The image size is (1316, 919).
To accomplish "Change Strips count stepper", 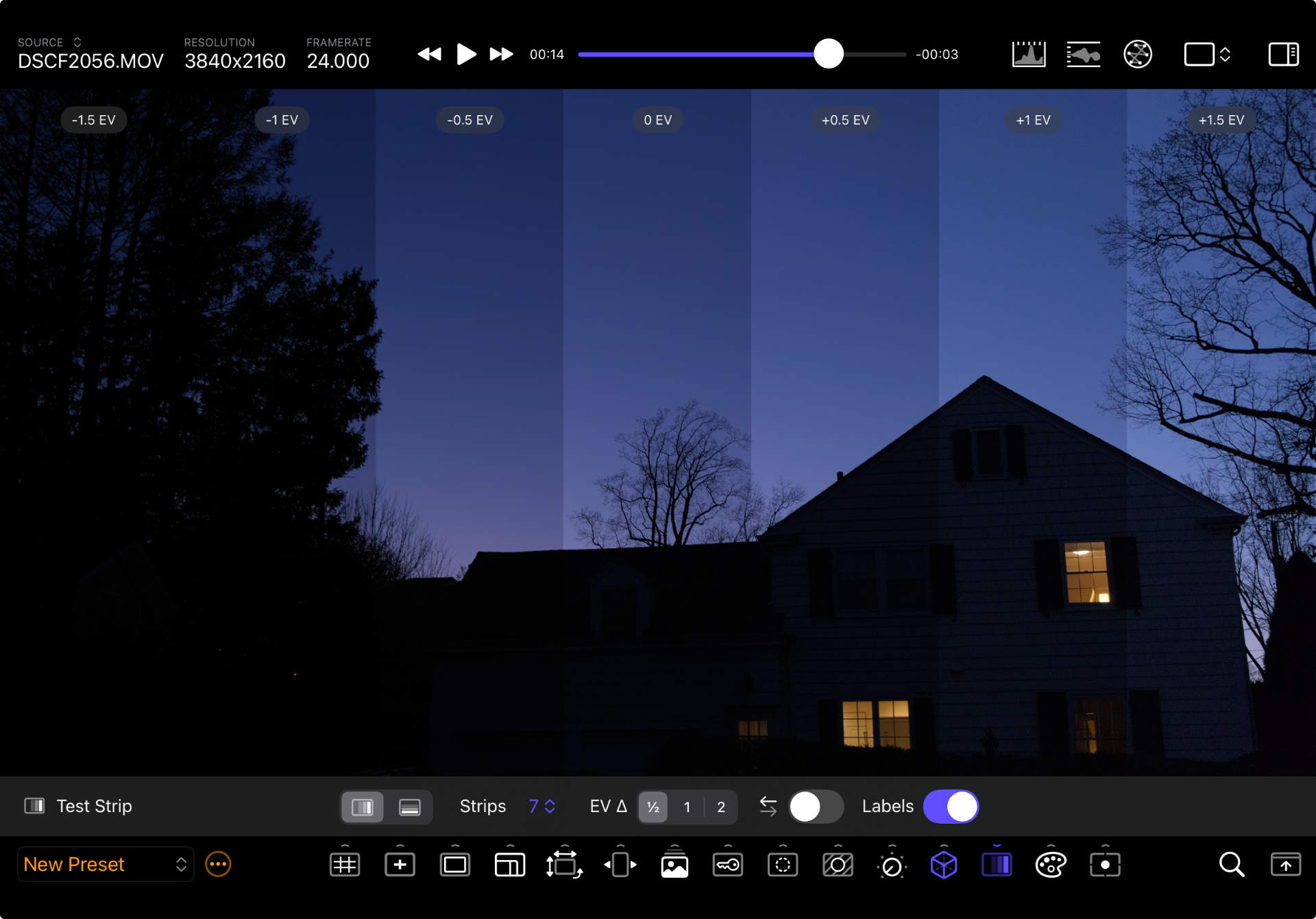I will point(549,807).
